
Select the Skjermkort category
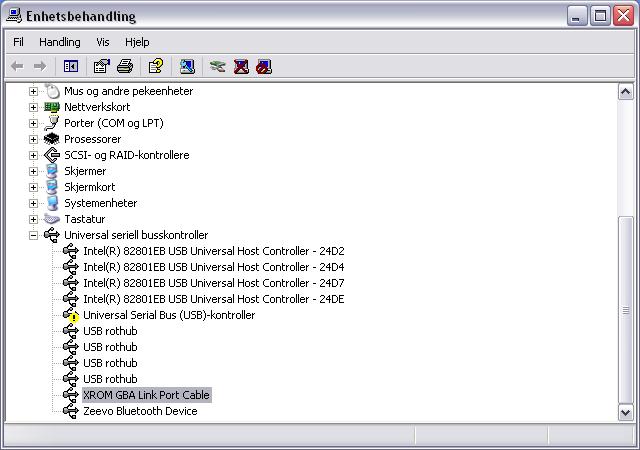point(90,187)
